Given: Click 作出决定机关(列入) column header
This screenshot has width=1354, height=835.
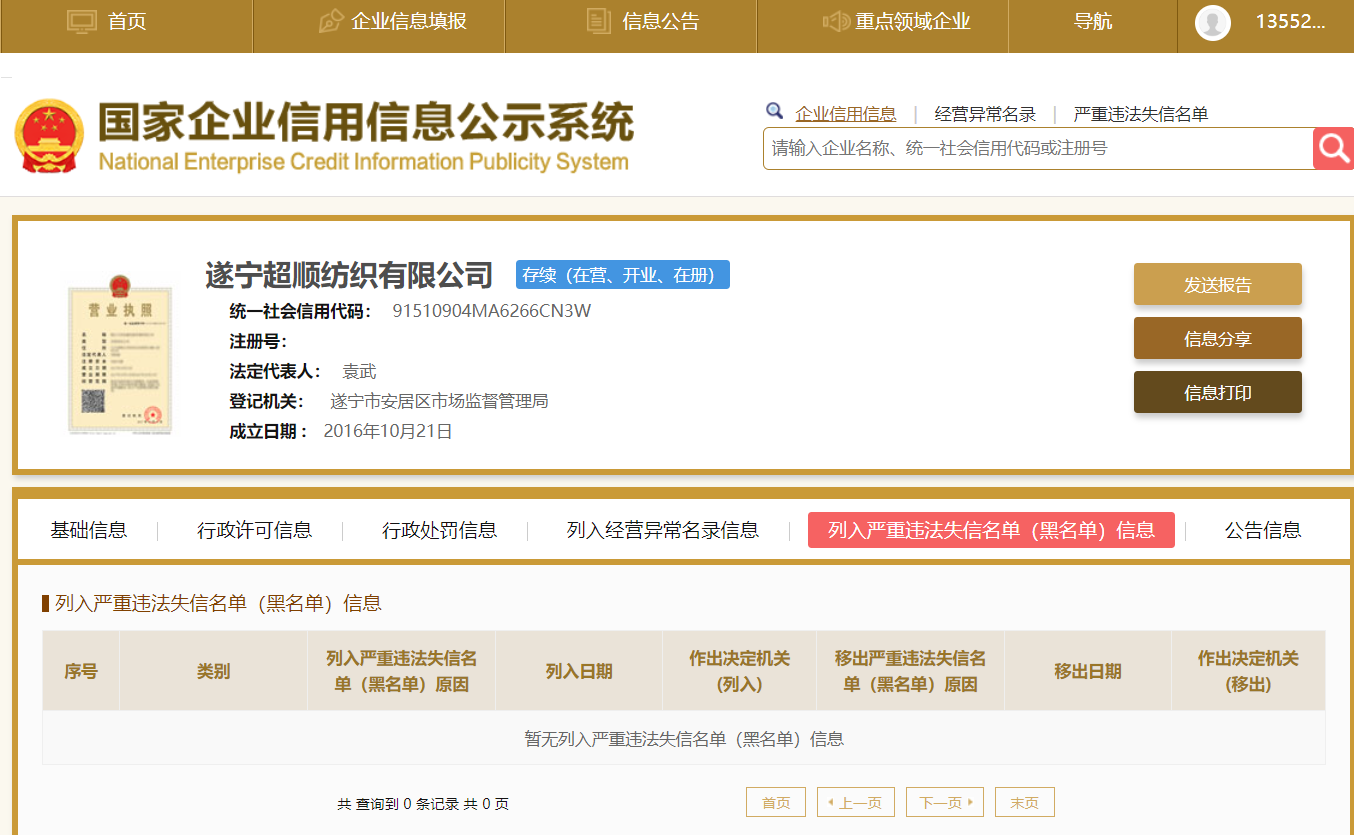Looking at the screenshot, I should pyautogui.click(x=740, y=671).
